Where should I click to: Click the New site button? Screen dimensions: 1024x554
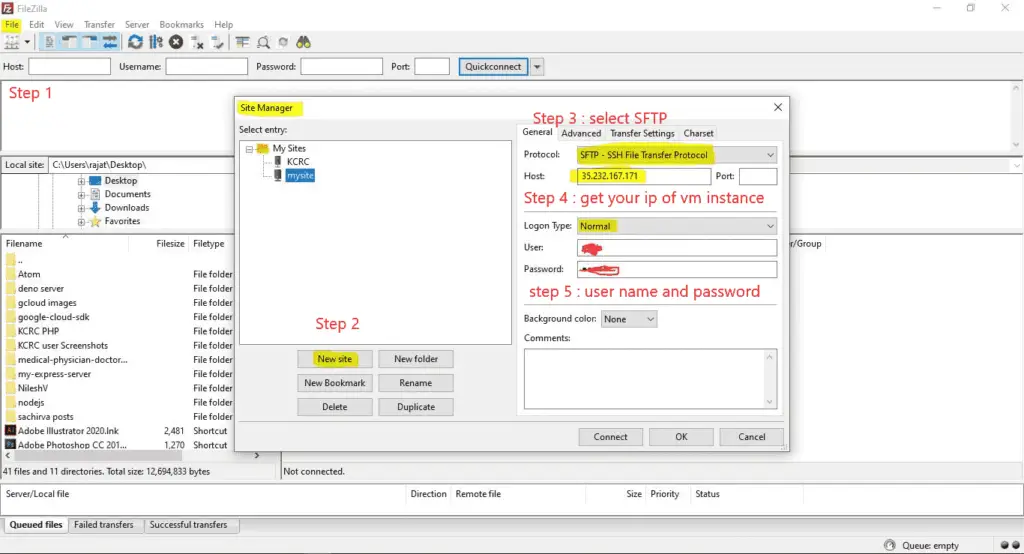335,359
